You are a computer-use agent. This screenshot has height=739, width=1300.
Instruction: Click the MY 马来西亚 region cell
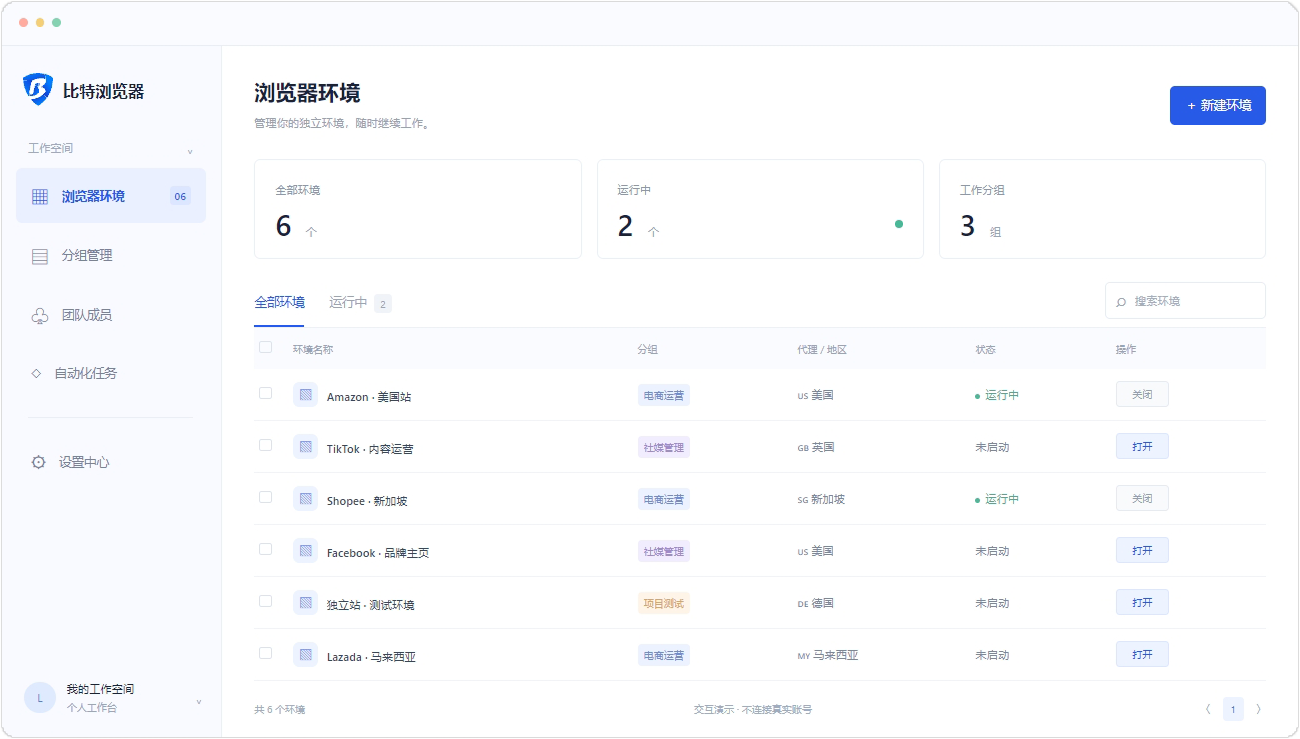[828, 655]
